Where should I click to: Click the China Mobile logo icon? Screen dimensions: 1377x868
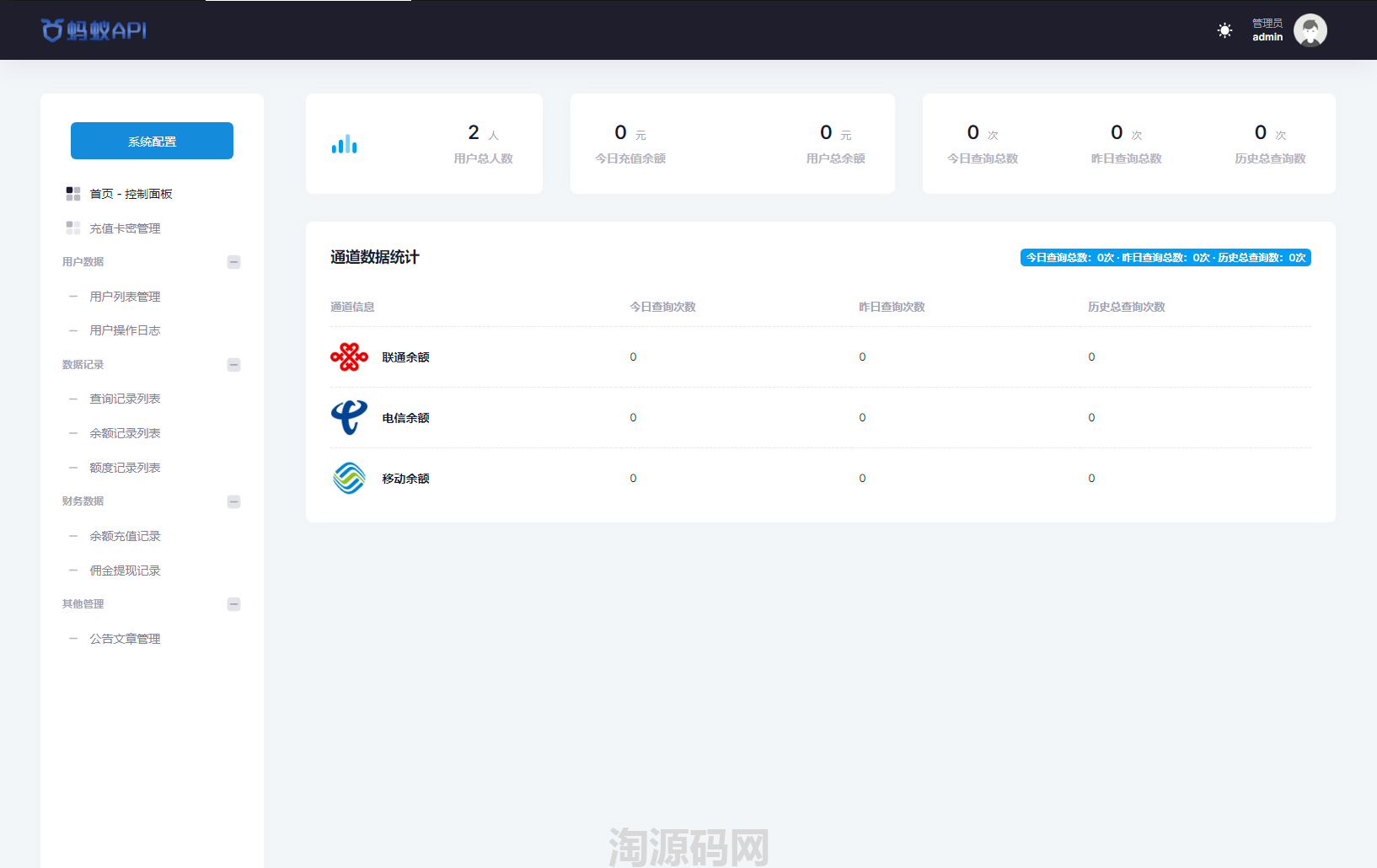tap(349, 479)
